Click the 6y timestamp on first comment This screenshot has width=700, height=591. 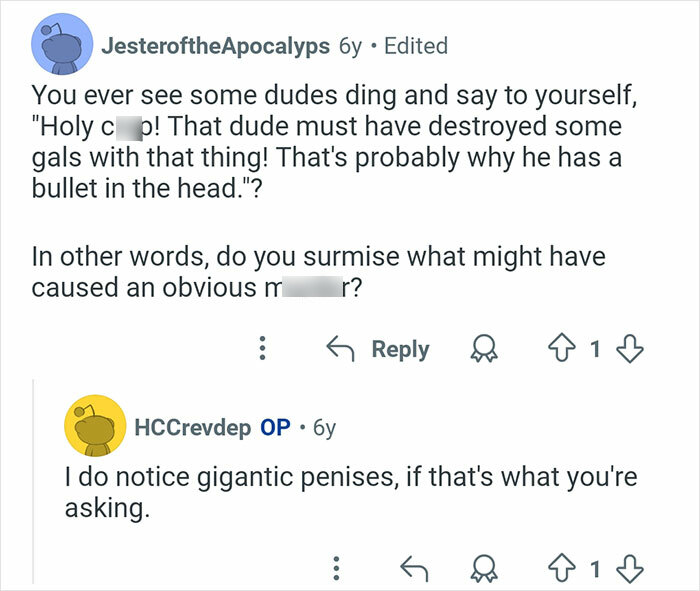click(x=350, y=46)
